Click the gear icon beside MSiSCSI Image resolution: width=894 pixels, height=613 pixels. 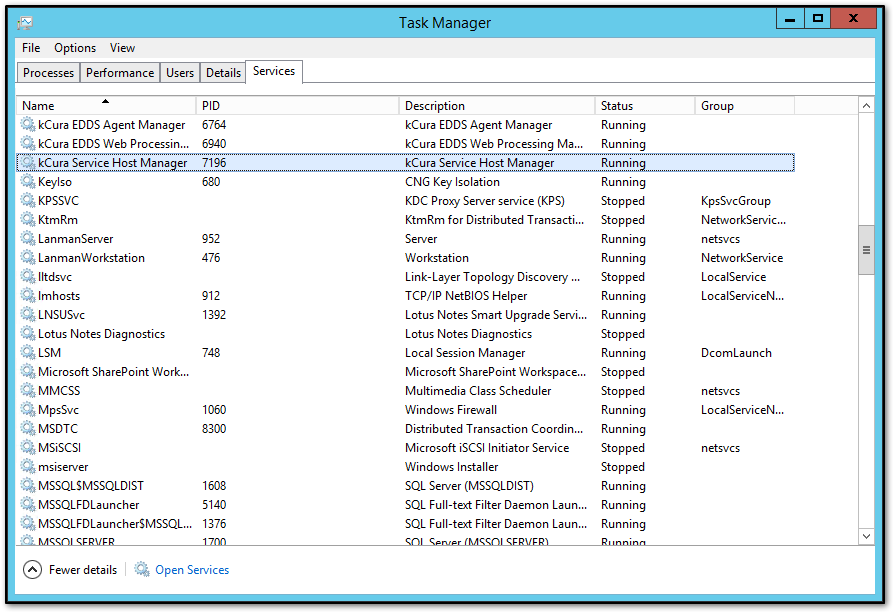pos(27,448)
